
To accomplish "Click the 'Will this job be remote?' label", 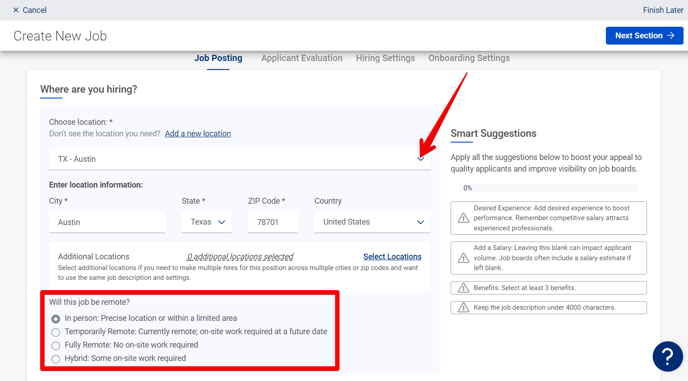I will (90, 302).
